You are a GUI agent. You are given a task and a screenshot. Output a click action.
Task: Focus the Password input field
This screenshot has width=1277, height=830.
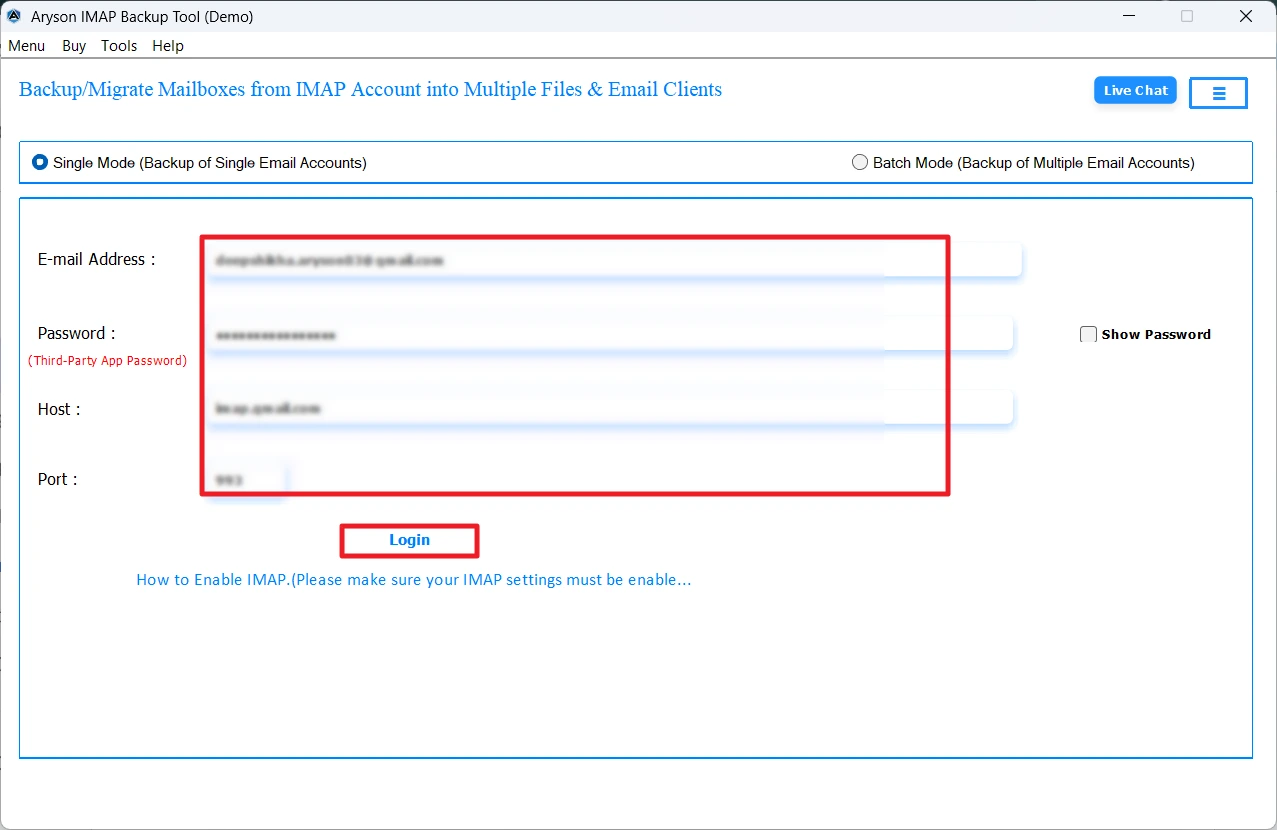609,335
